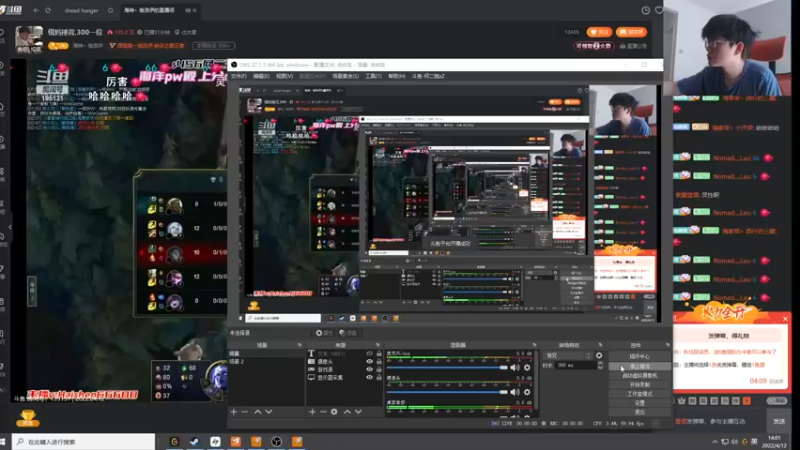This screenshot has width=800, height=450.
Task: Open the network icon in system tray
Action: [724, 442]
